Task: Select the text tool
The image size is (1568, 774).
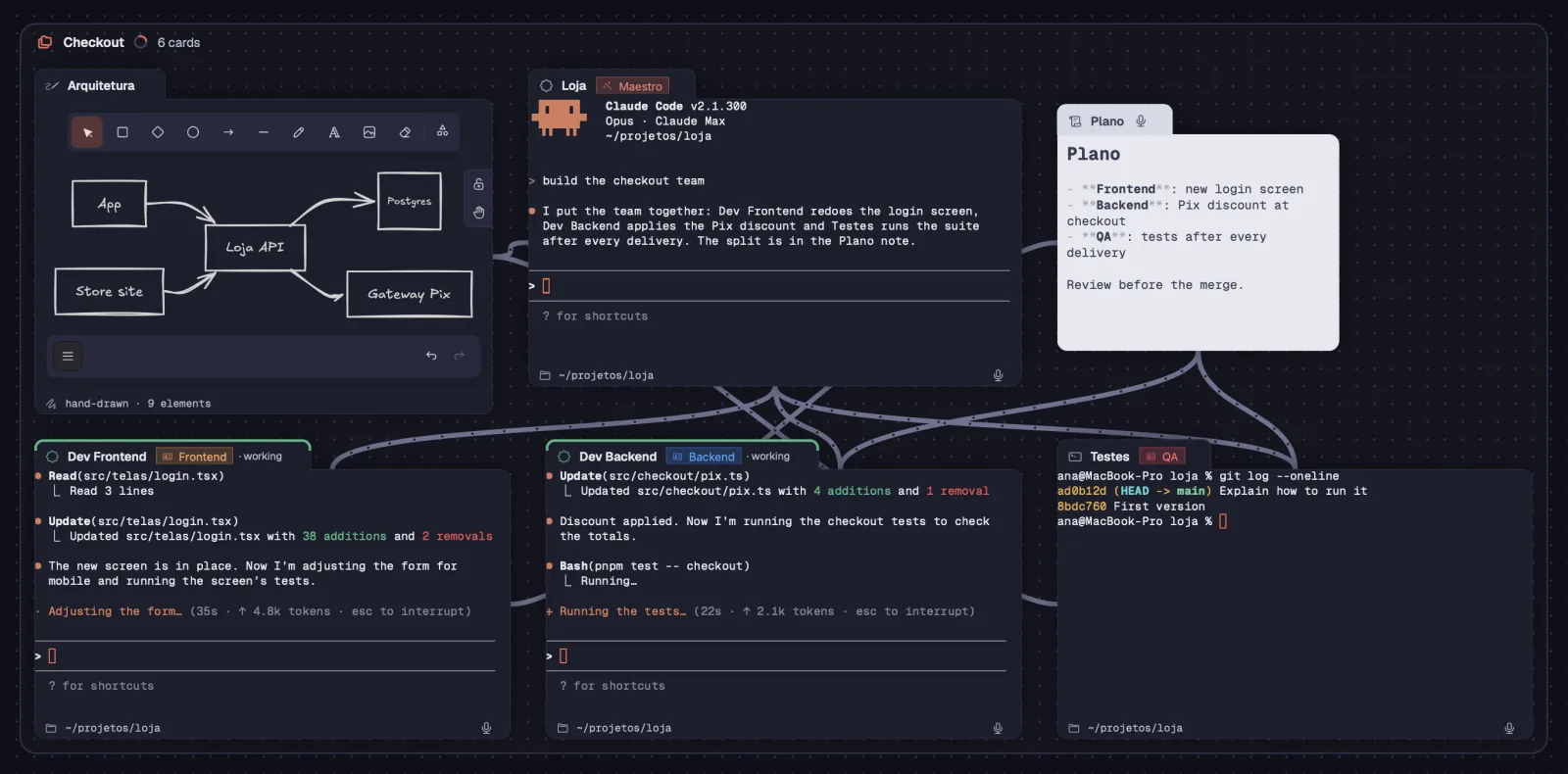Action: click(x=334, y=132)
